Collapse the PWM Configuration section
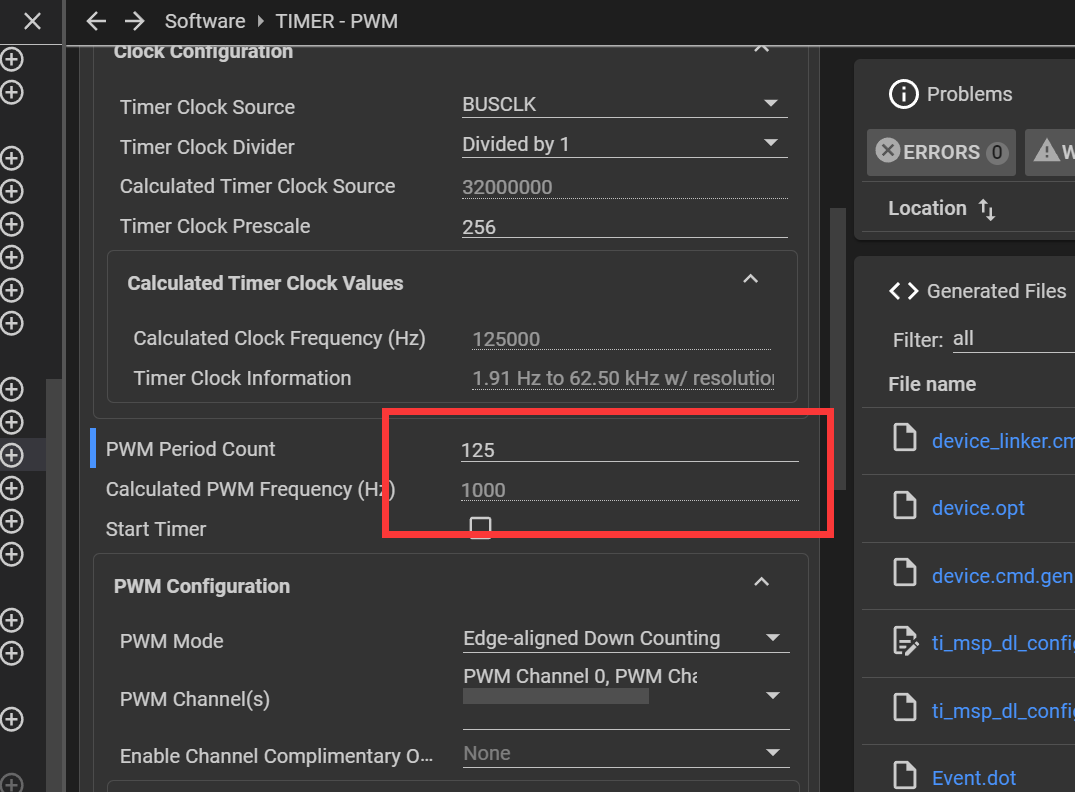 coord(761,582)
